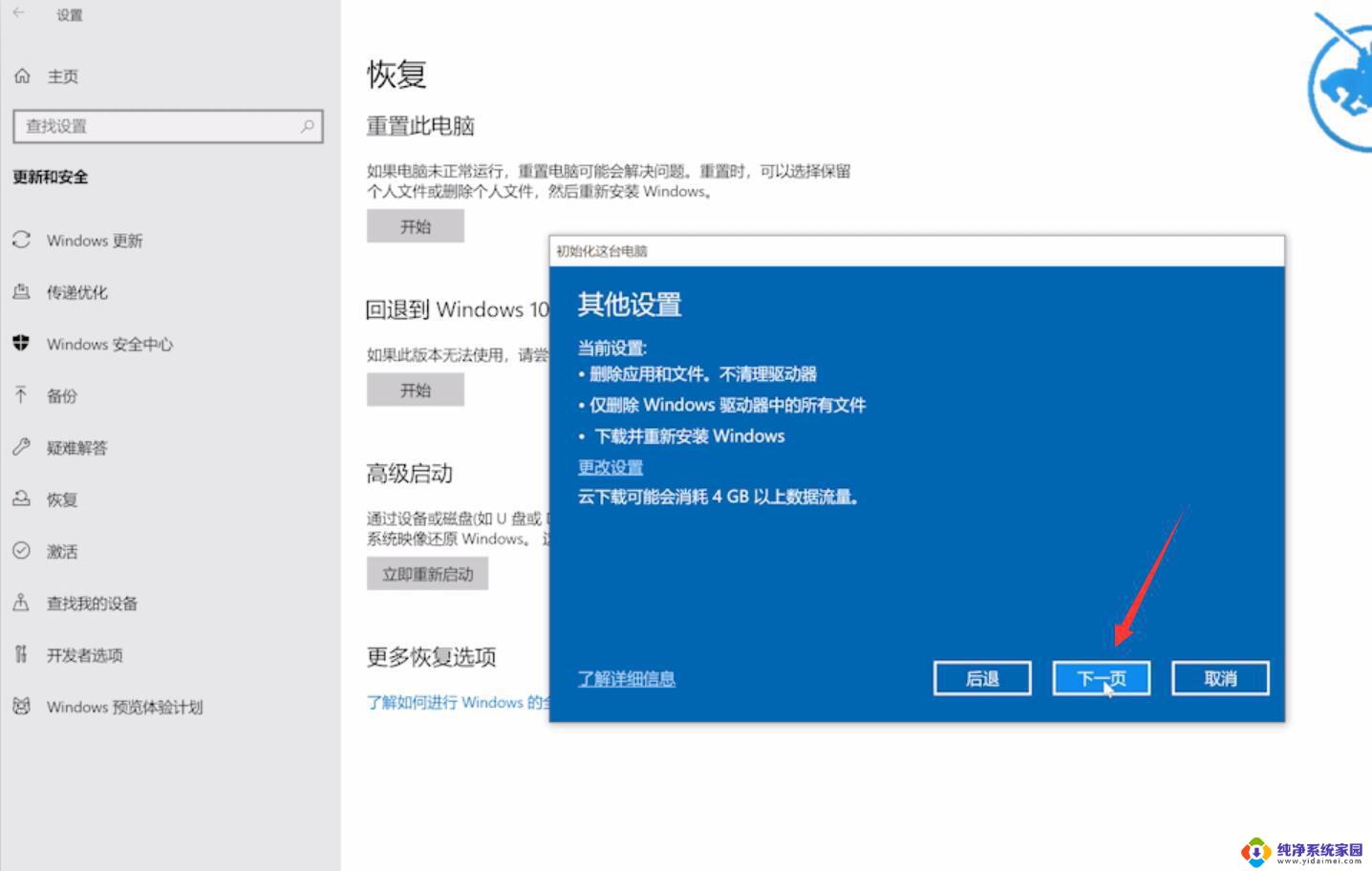Click 下载并重新安装 Windows text
The image size is (1372, 871).
pos(690,435)
